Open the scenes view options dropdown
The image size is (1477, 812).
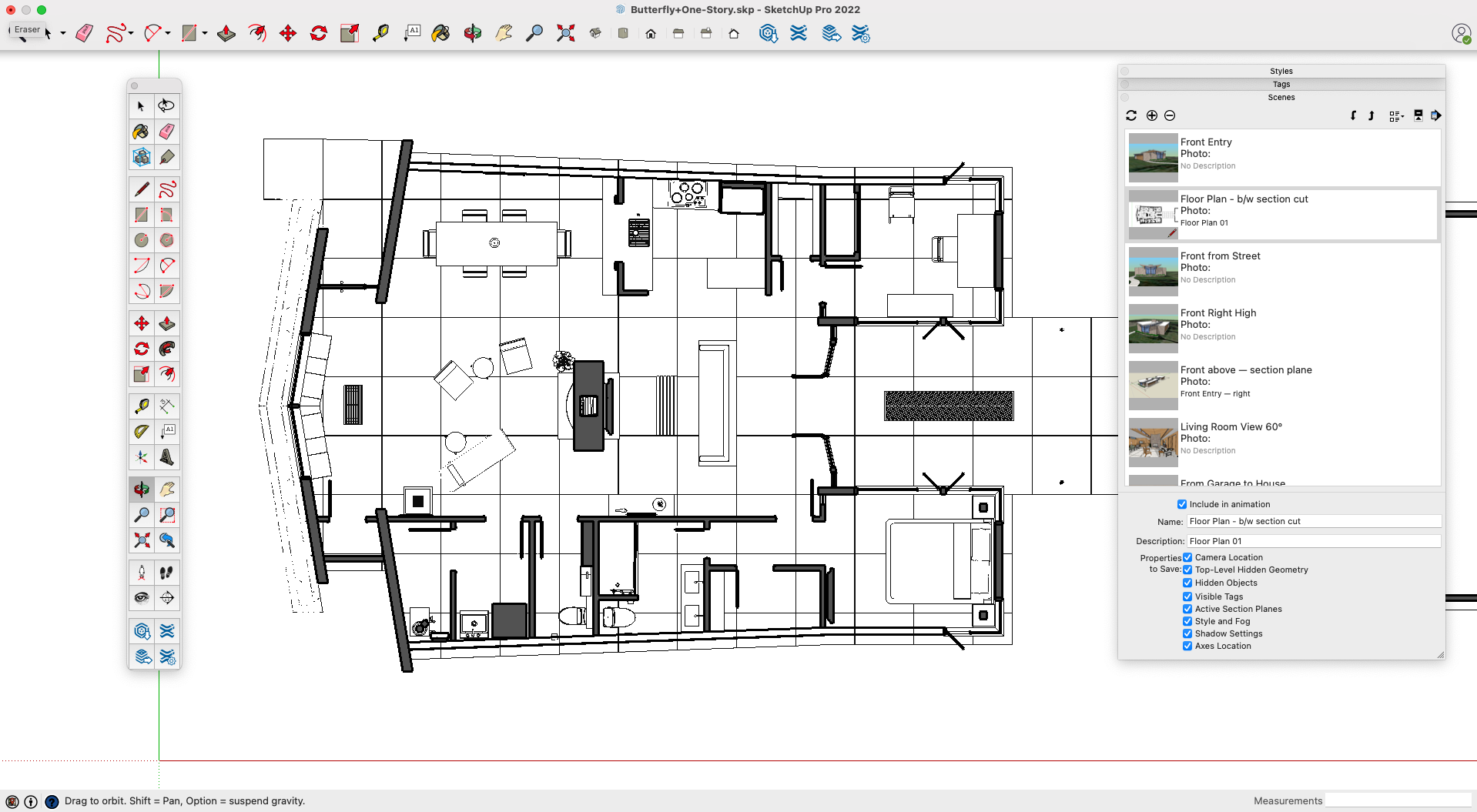point(1396,115)
